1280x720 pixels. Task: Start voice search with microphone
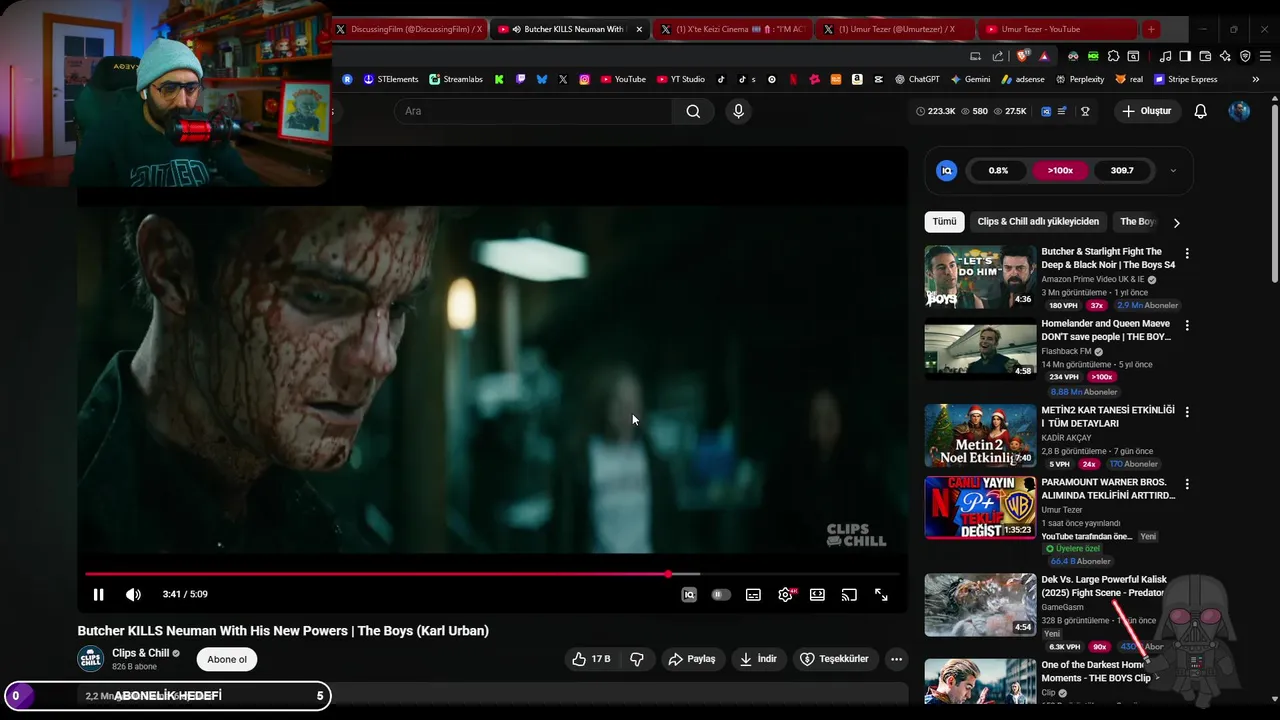click(738, 111)
